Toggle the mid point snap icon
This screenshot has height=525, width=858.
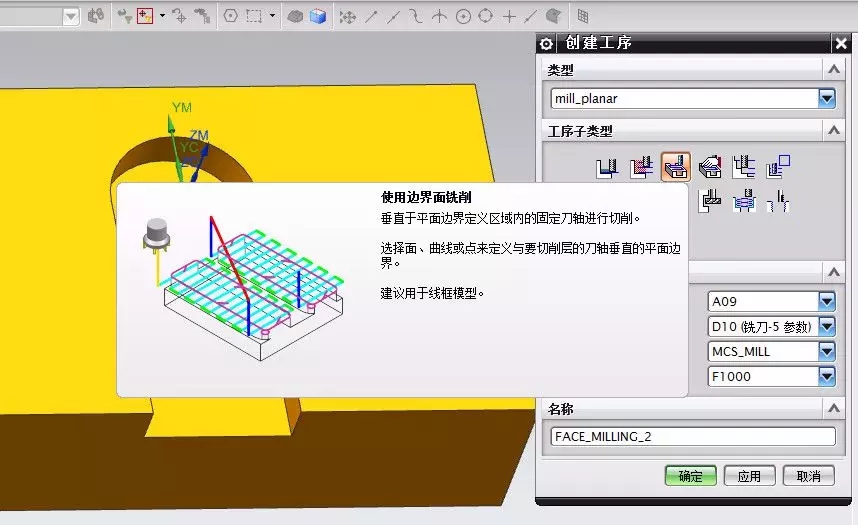click(393, 17)
